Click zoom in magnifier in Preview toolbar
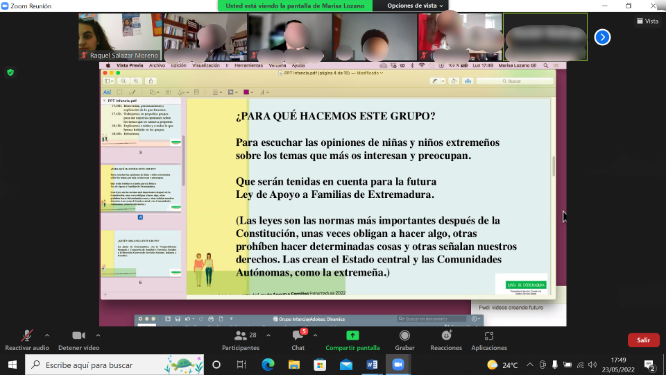 point(136,81)
